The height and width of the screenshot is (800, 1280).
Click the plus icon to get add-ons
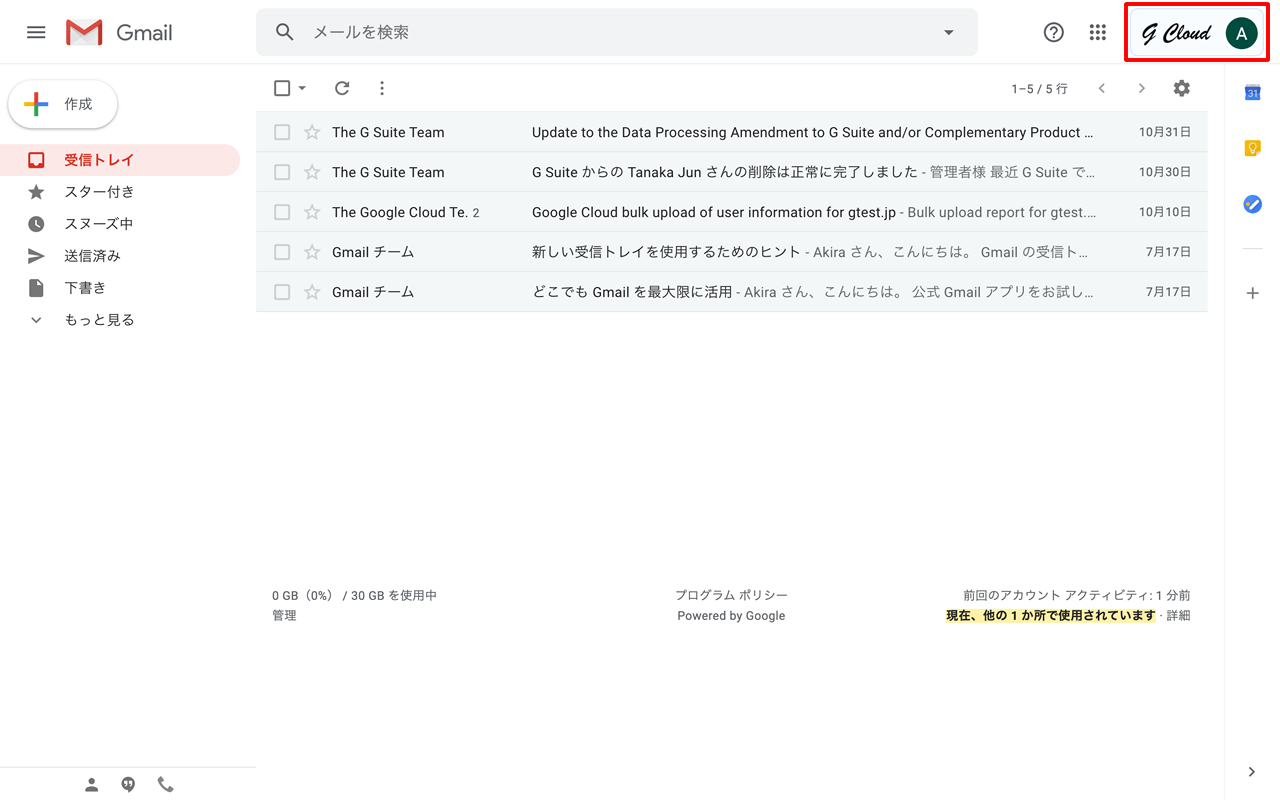(1252, 293)
